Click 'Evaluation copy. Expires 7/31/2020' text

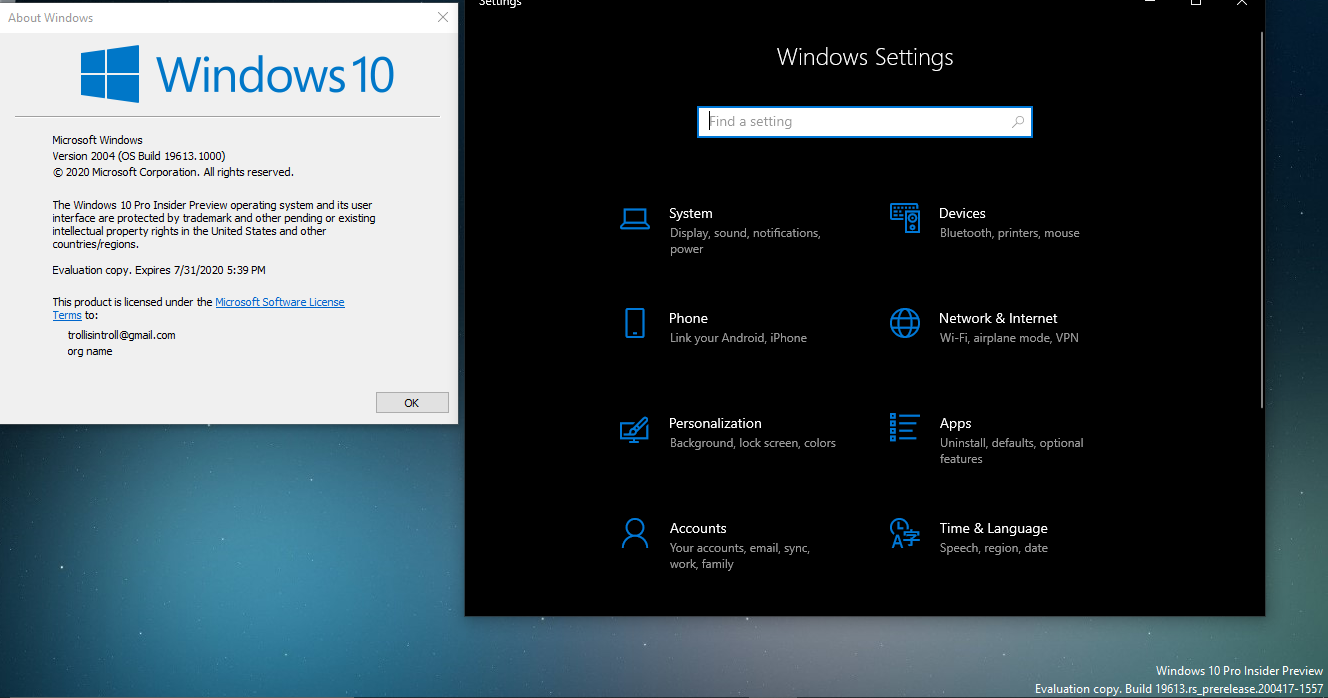click(159, 270)
